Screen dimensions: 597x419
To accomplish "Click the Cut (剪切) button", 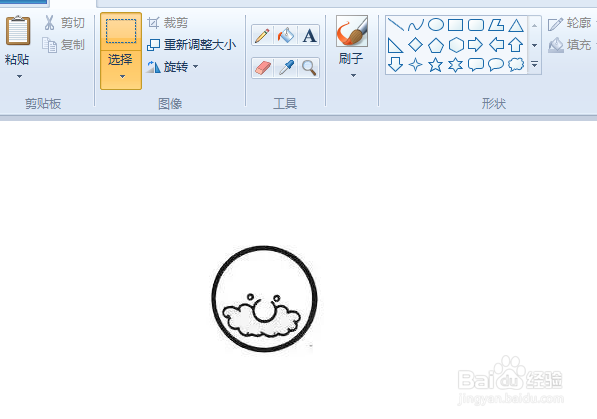I will (x=64, y=23).
